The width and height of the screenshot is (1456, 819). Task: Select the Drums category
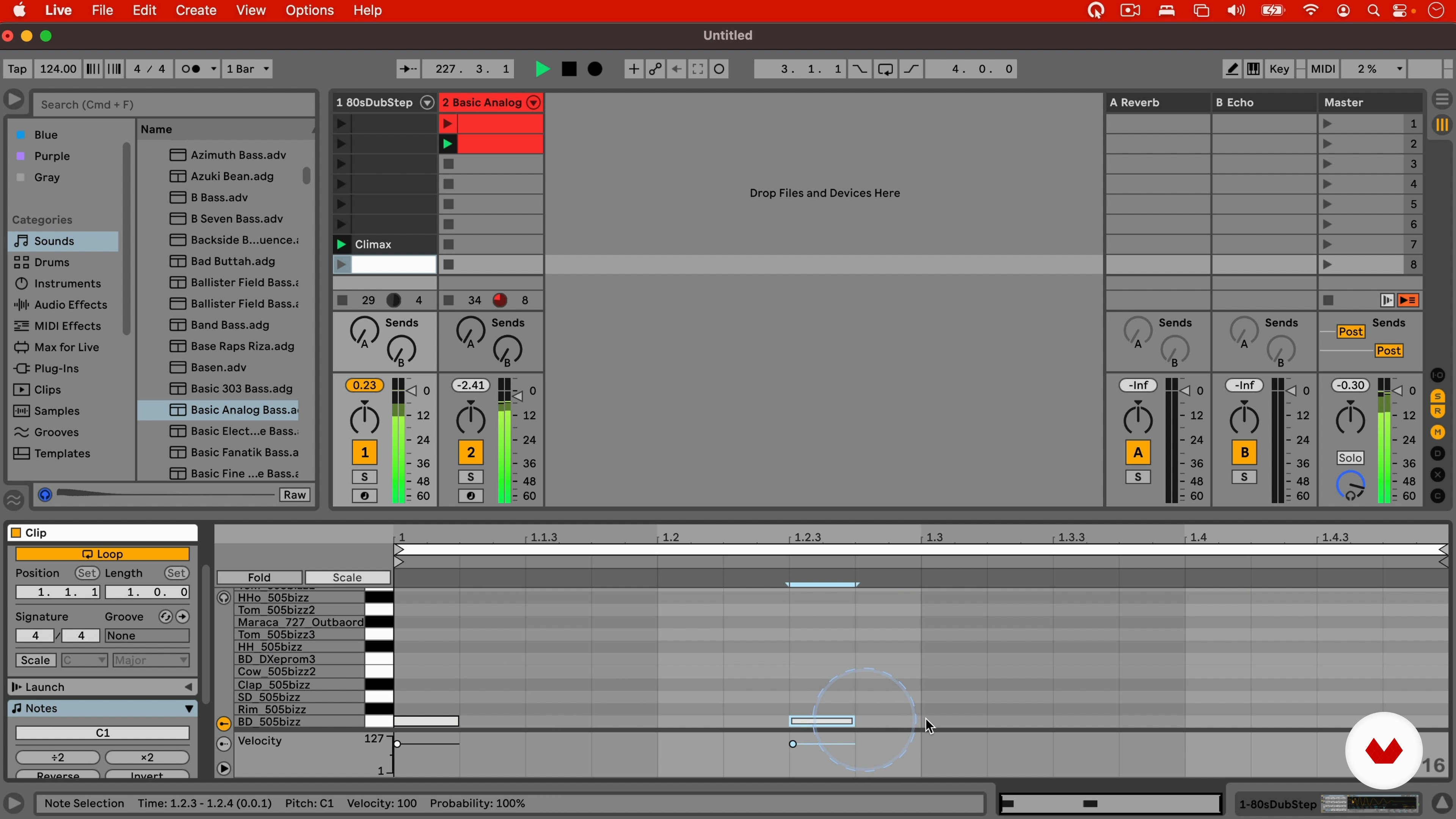(63, 262)
